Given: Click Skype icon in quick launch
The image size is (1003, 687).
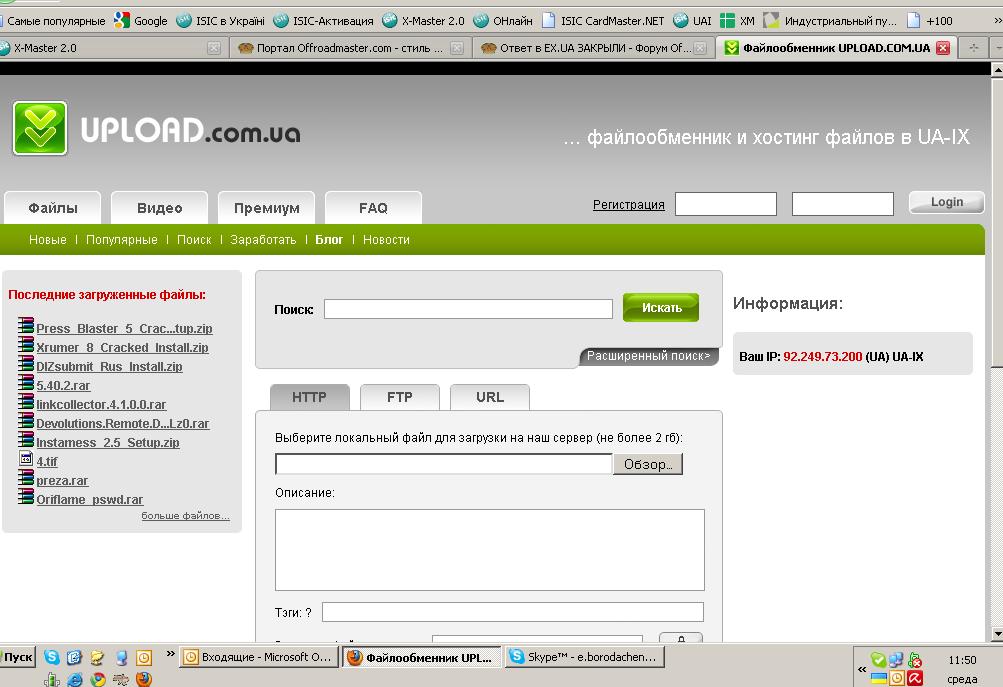Looking at the screenshot, I should pos(51,657).
